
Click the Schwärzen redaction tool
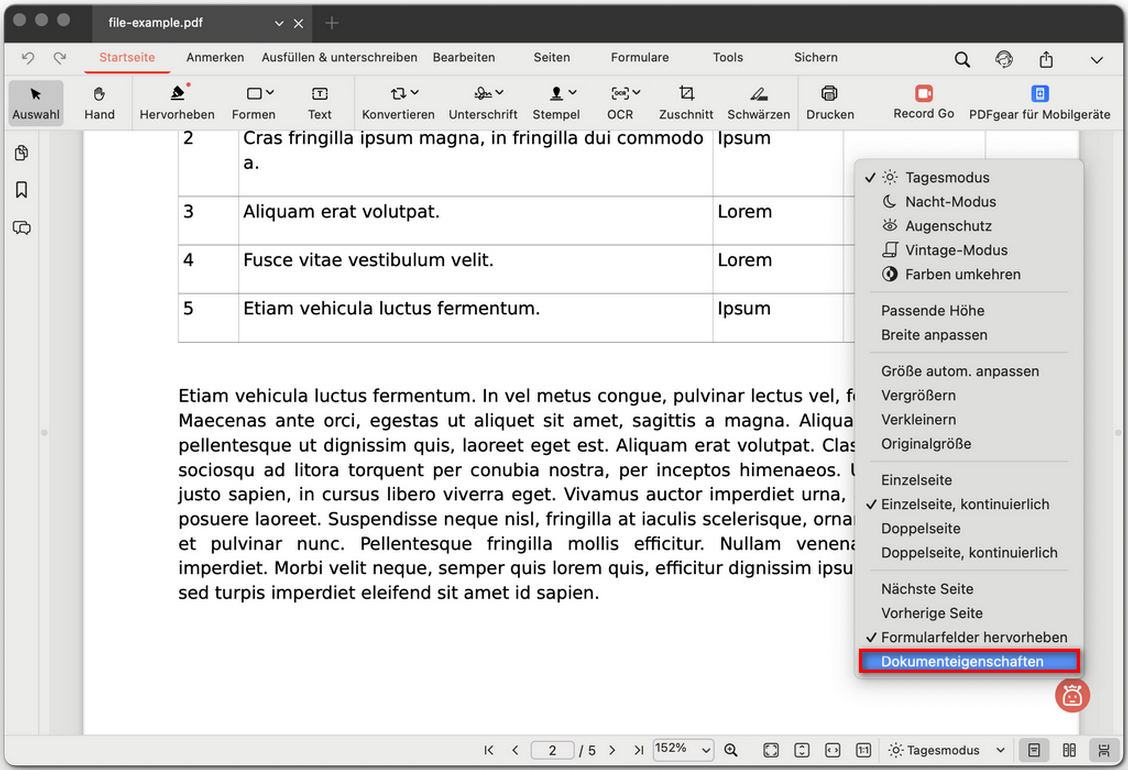(758, 102)
